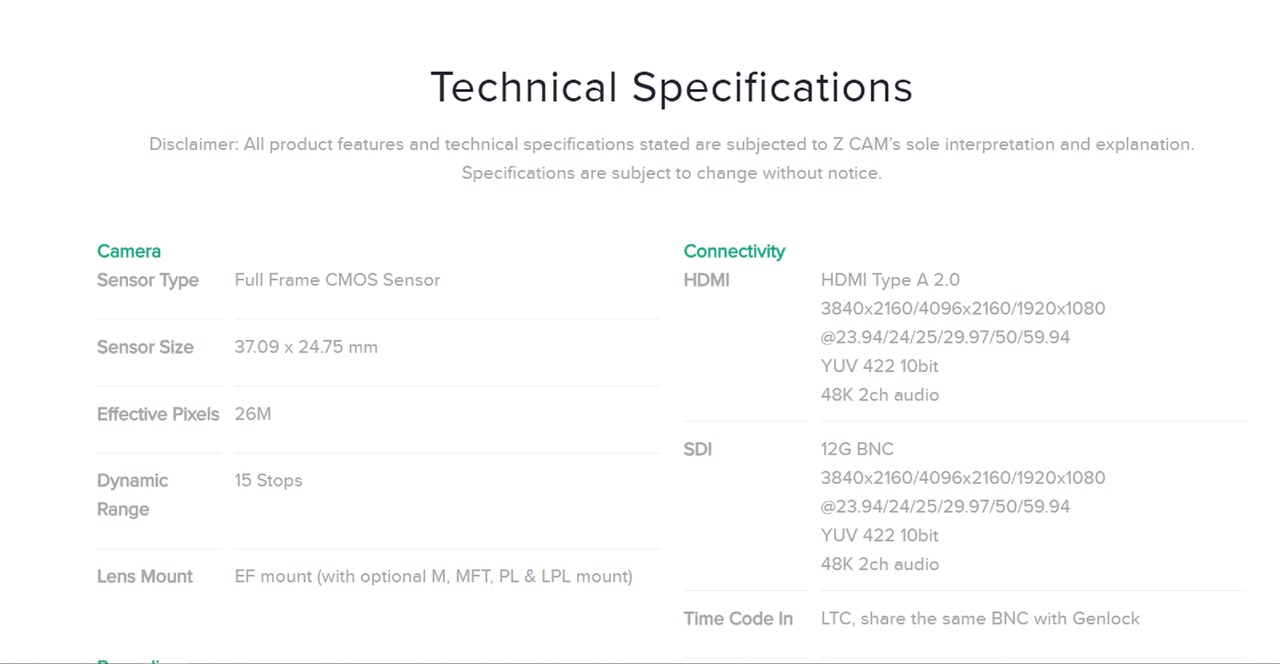1280x664 pixels.
Task: Click the SDI row label
Action: coord(698,449)
